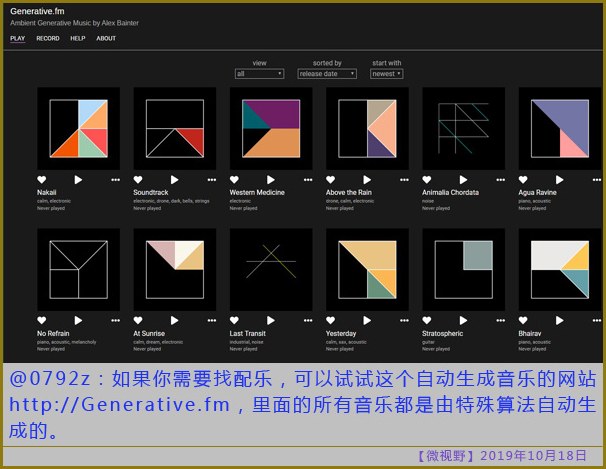606x469 pixels.
Task: Play Last Transit
Action: tap(271, 320)
